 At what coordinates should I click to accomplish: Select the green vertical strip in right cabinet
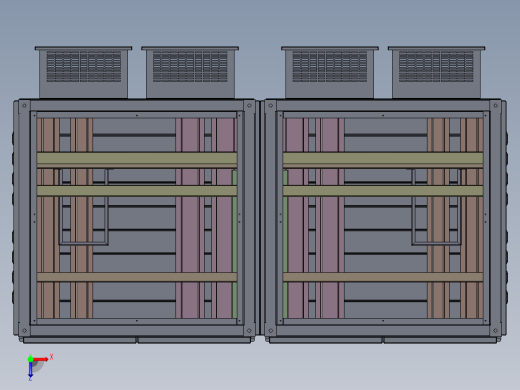[x=285, y=244]
